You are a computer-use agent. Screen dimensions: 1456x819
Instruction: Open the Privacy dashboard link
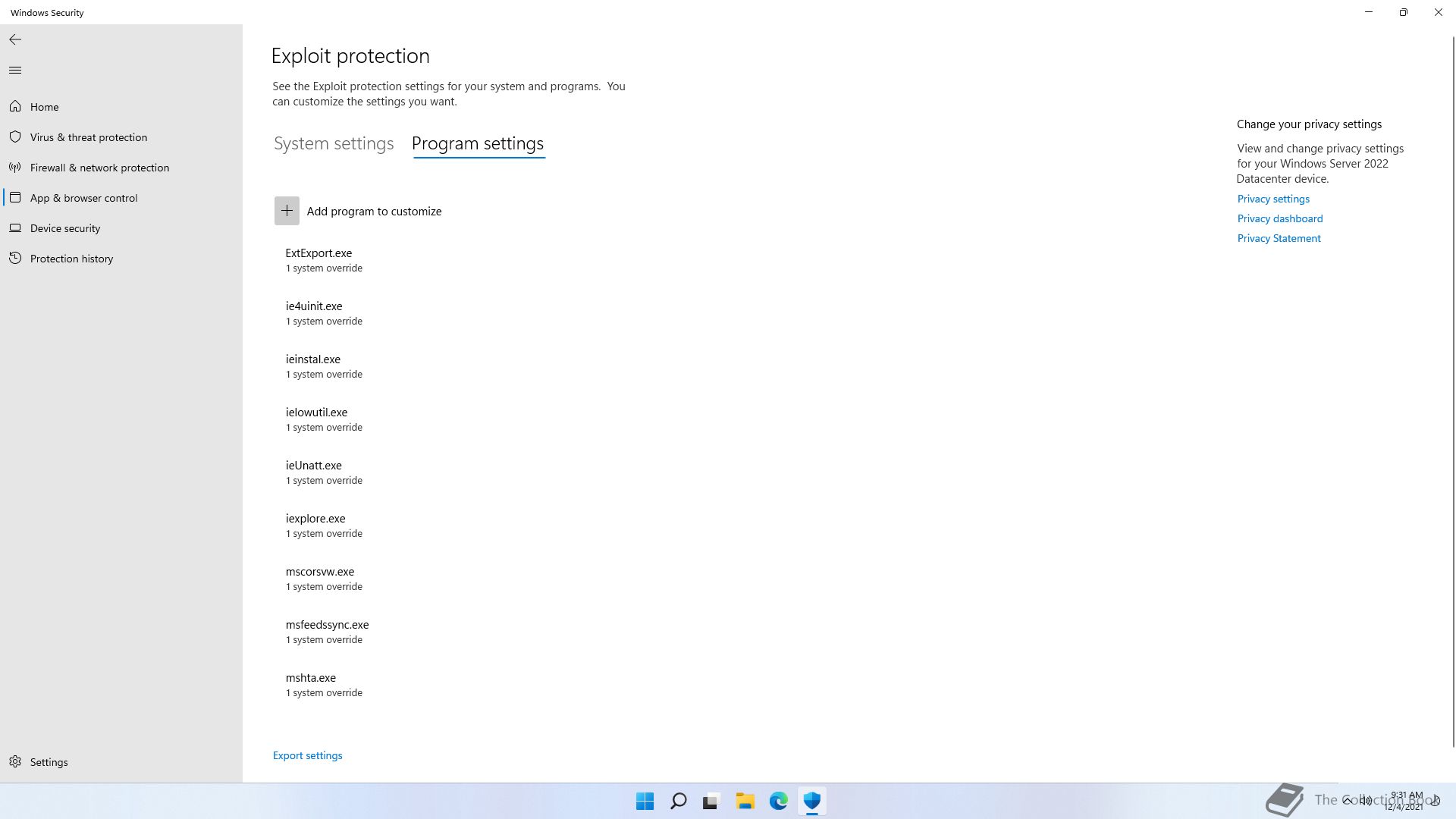pyautogui.click(x=1280, y=218)
